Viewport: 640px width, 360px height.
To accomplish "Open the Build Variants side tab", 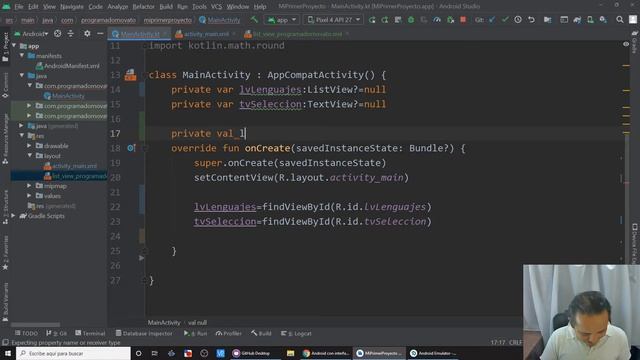I will tap(5, 301).
